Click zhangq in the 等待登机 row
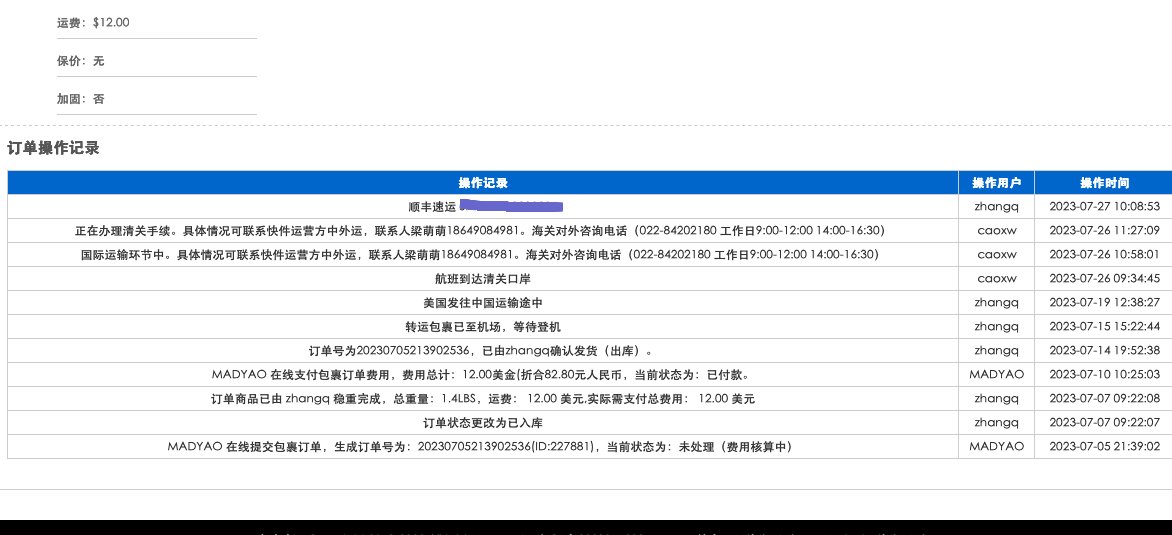This screenshot has height=535, width=1172. point(996,327)
